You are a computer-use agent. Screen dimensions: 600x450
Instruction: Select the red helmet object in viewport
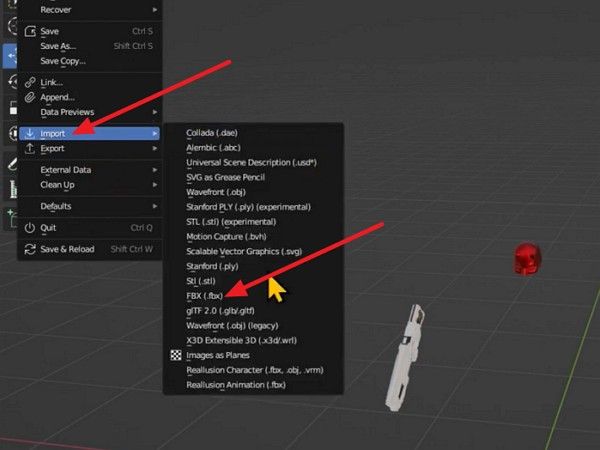pos(527,259)
